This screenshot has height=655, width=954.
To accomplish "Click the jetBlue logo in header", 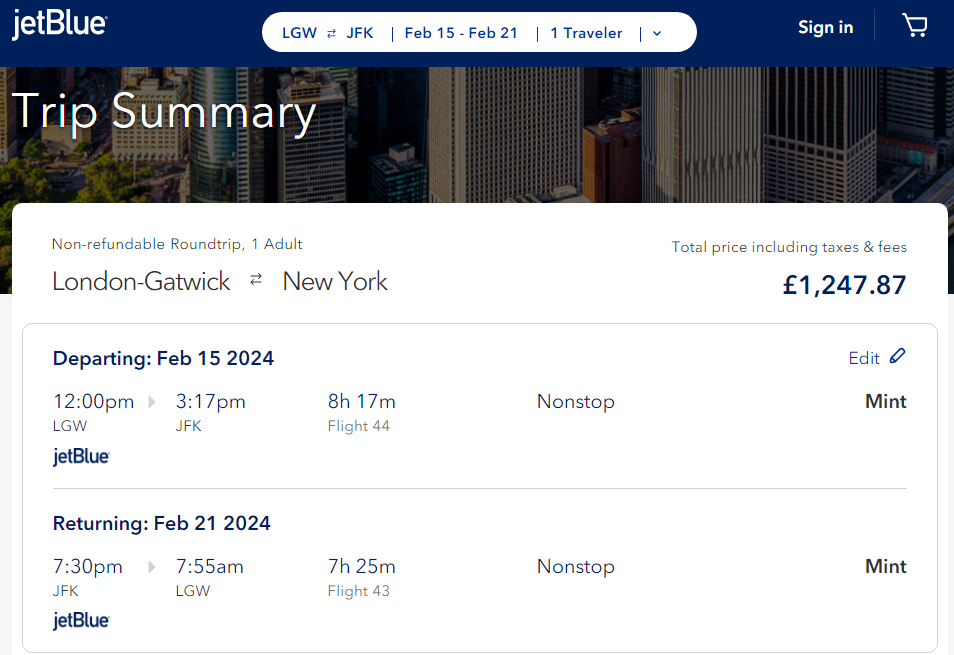I will click(60, 26).
